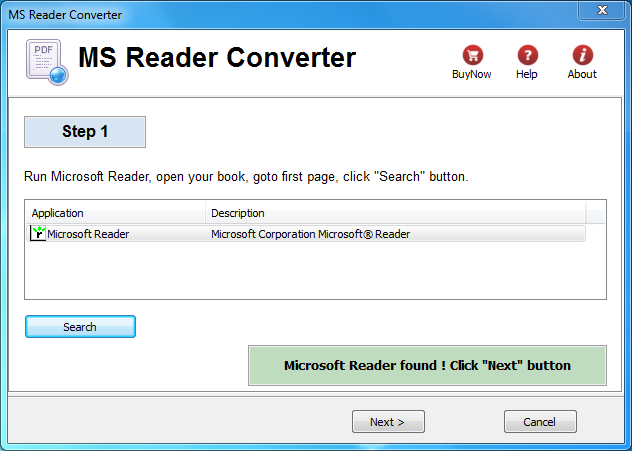
Task: Sort by the Application column header
Action: coord(116,213)
